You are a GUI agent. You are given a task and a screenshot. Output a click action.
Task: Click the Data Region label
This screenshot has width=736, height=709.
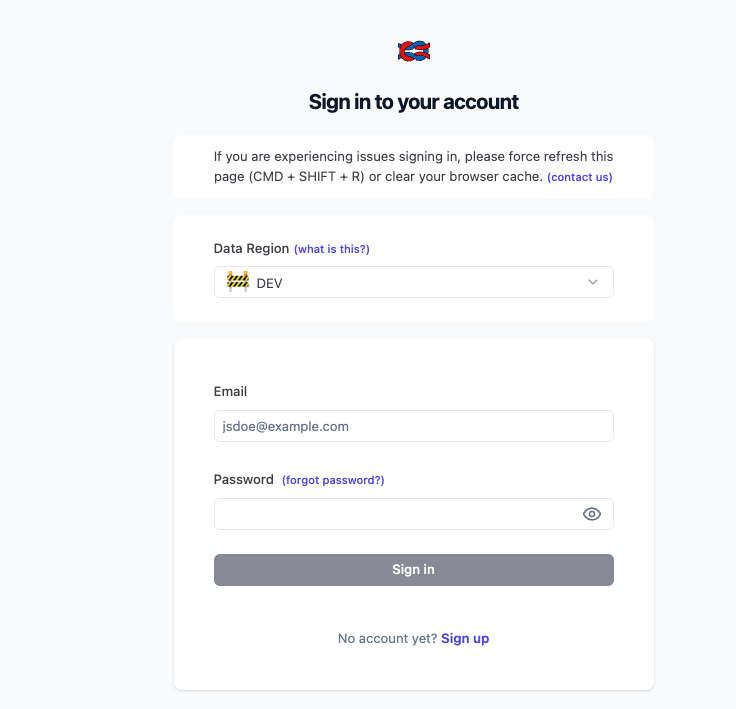(251, 248)
